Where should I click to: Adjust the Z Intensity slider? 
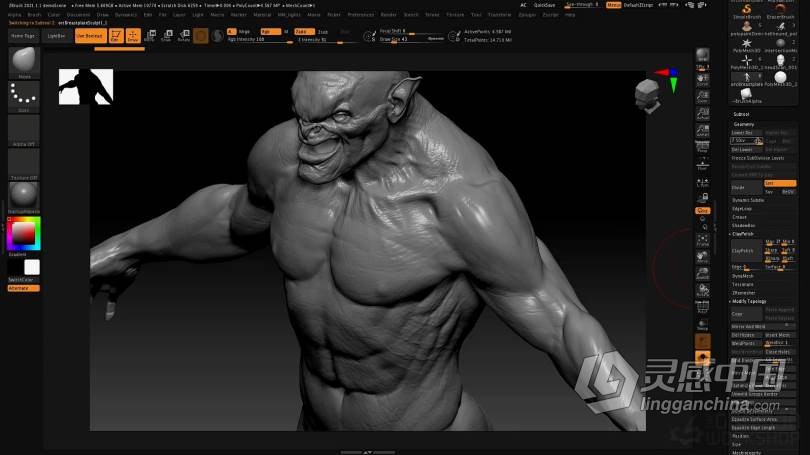pyautogui.click(x=327, y=40)
